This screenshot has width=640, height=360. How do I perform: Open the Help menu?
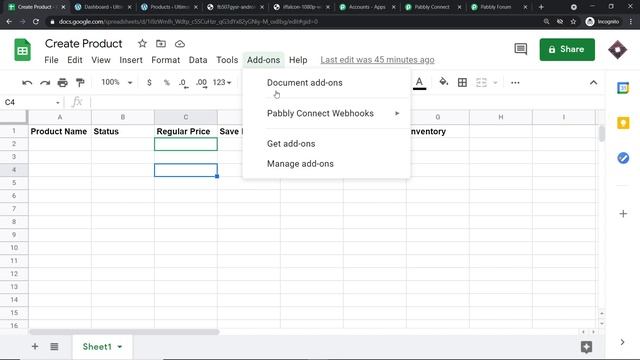[298, 60]
